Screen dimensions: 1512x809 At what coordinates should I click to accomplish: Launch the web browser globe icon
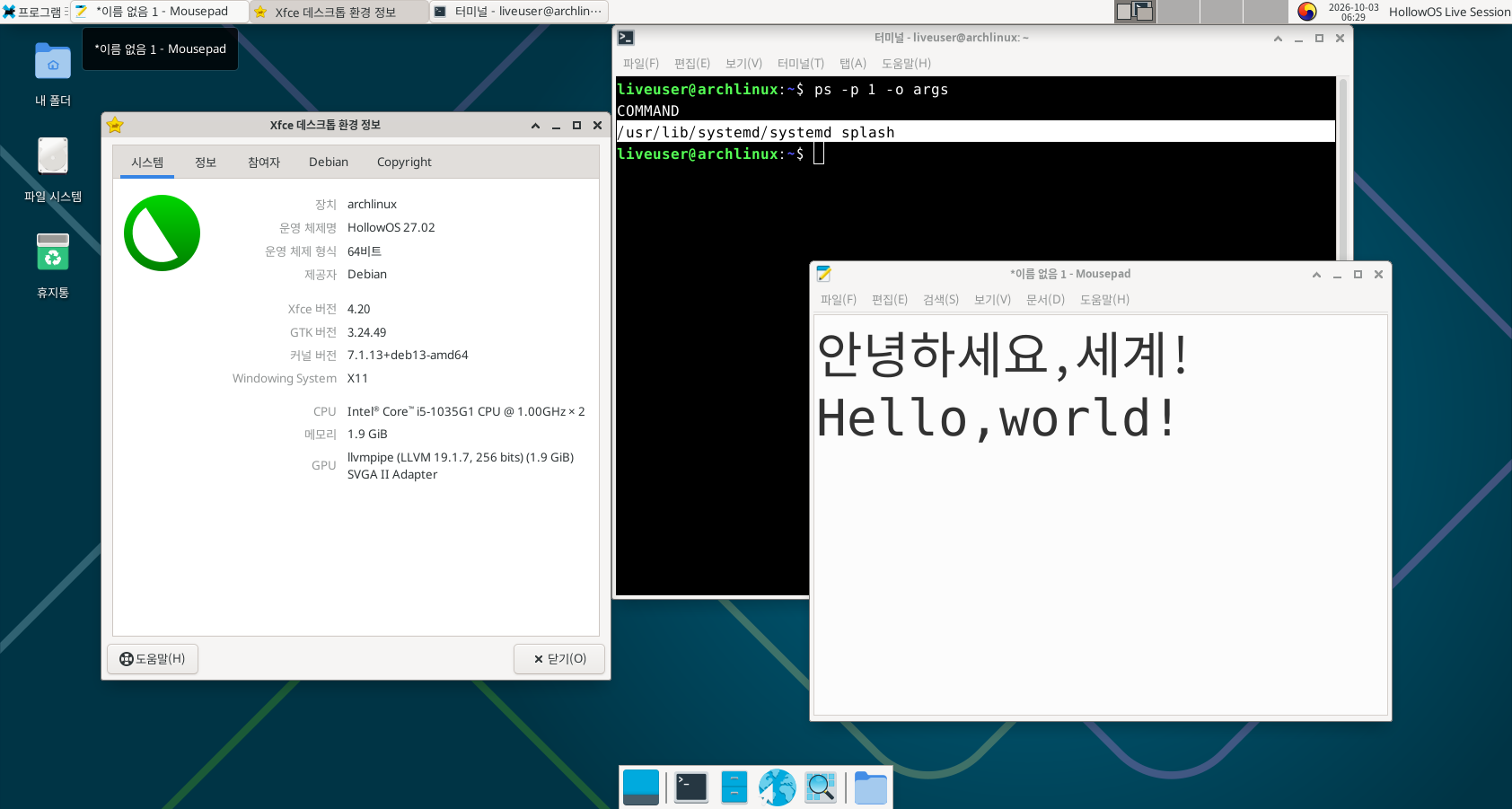[x=778, y=787]
